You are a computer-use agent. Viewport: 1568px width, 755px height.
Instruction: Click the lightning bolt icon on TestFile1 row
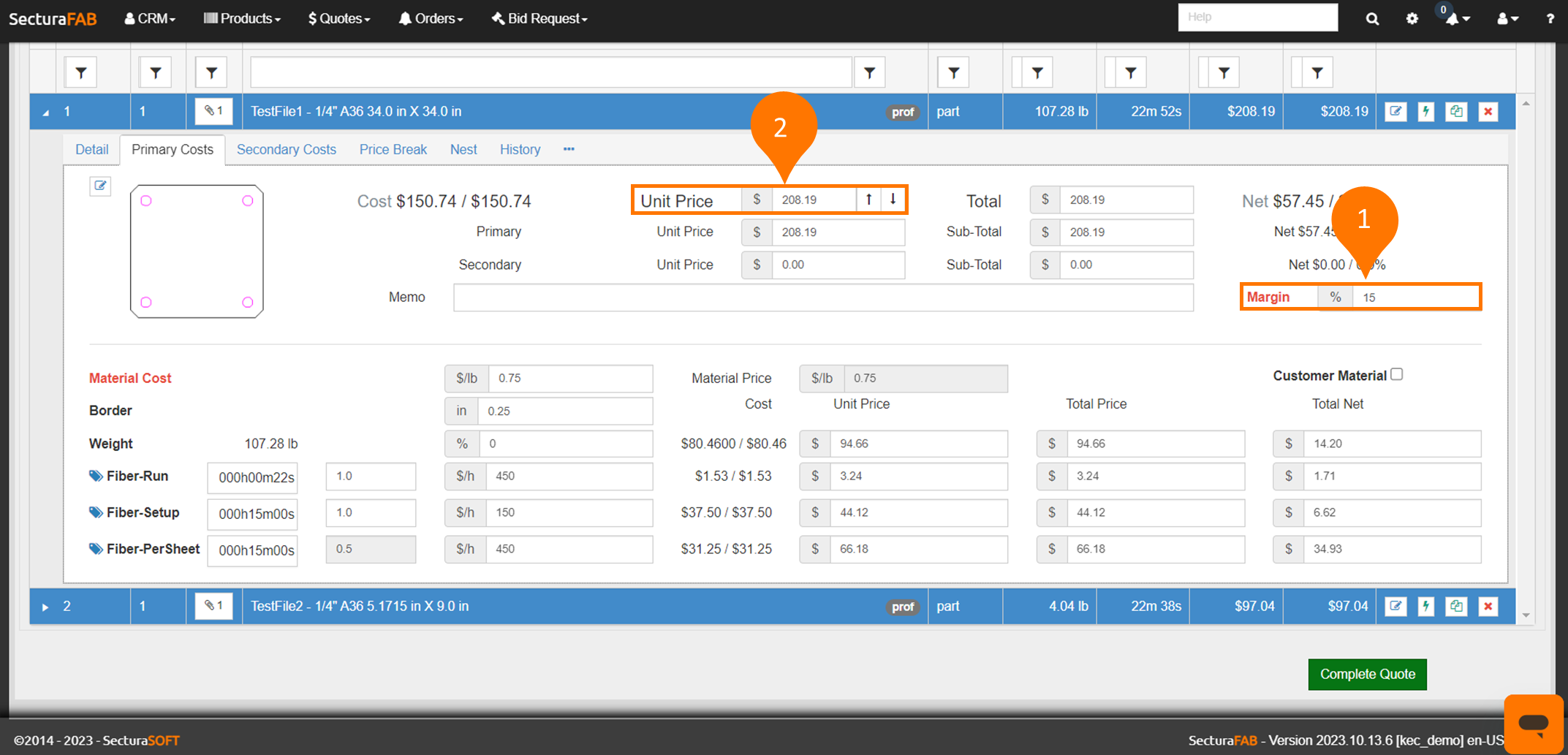[x=1425, y=112]
